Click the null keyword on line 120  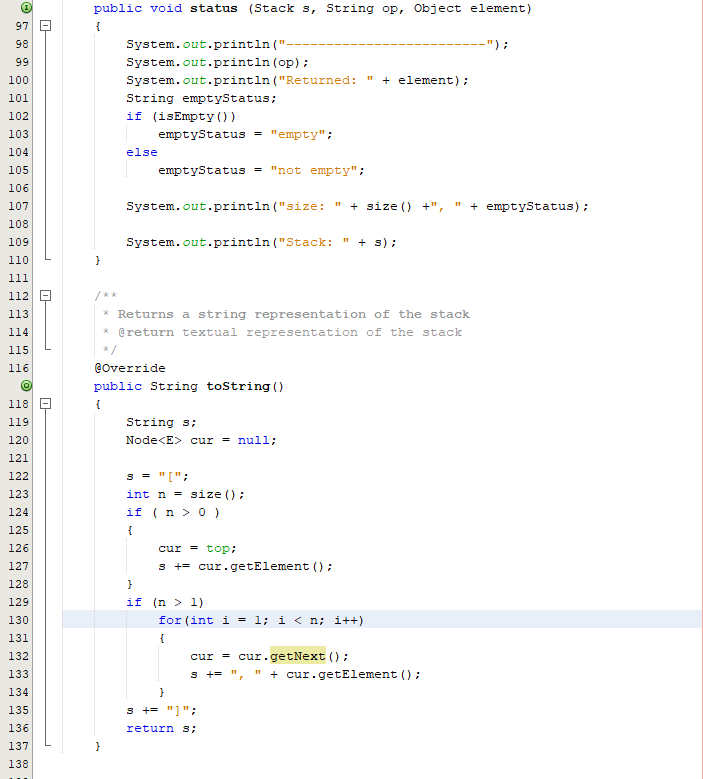pos(253,440)
